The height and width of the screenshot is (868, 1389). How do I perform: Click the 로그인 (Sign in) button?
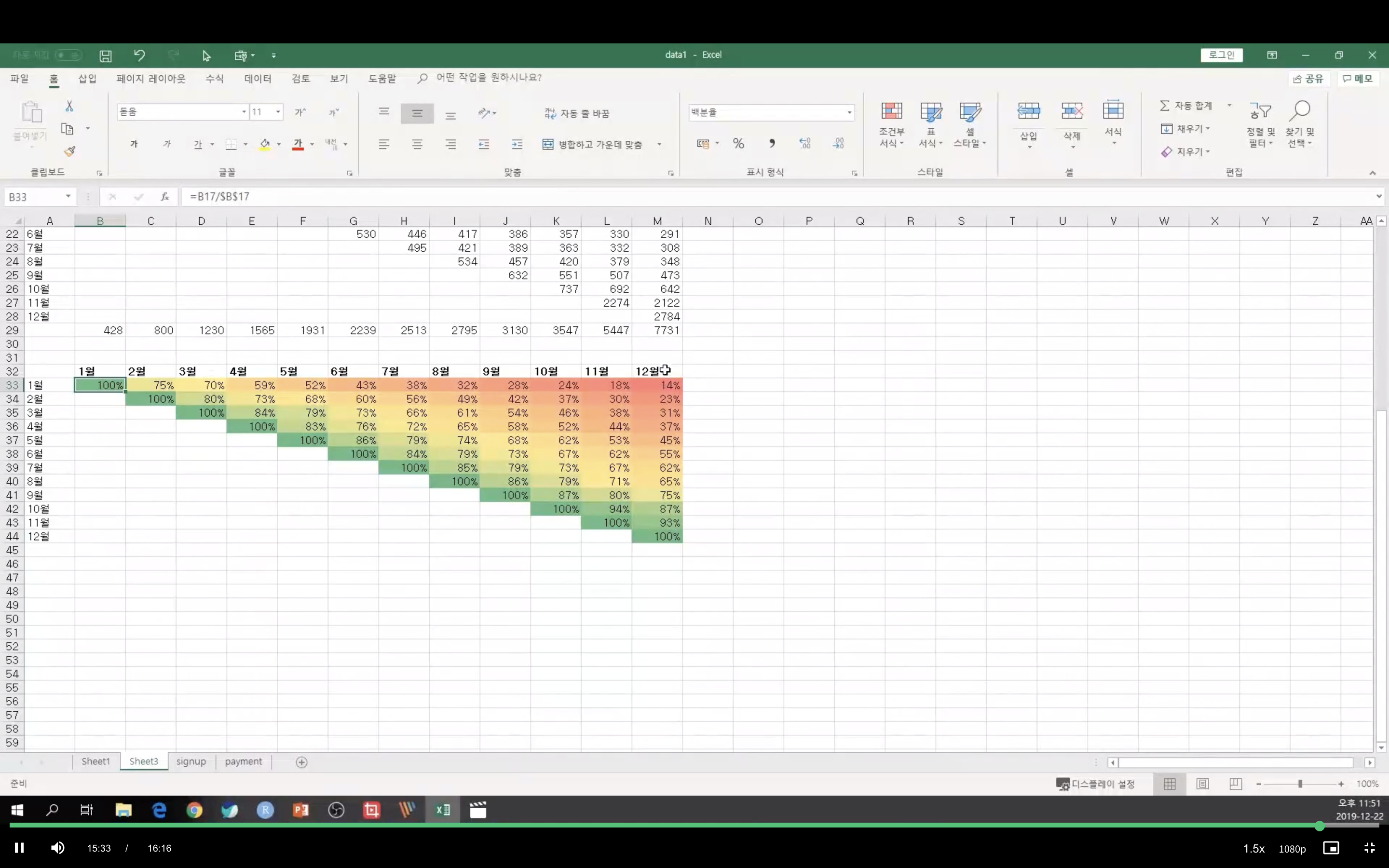coord(1221,55)
